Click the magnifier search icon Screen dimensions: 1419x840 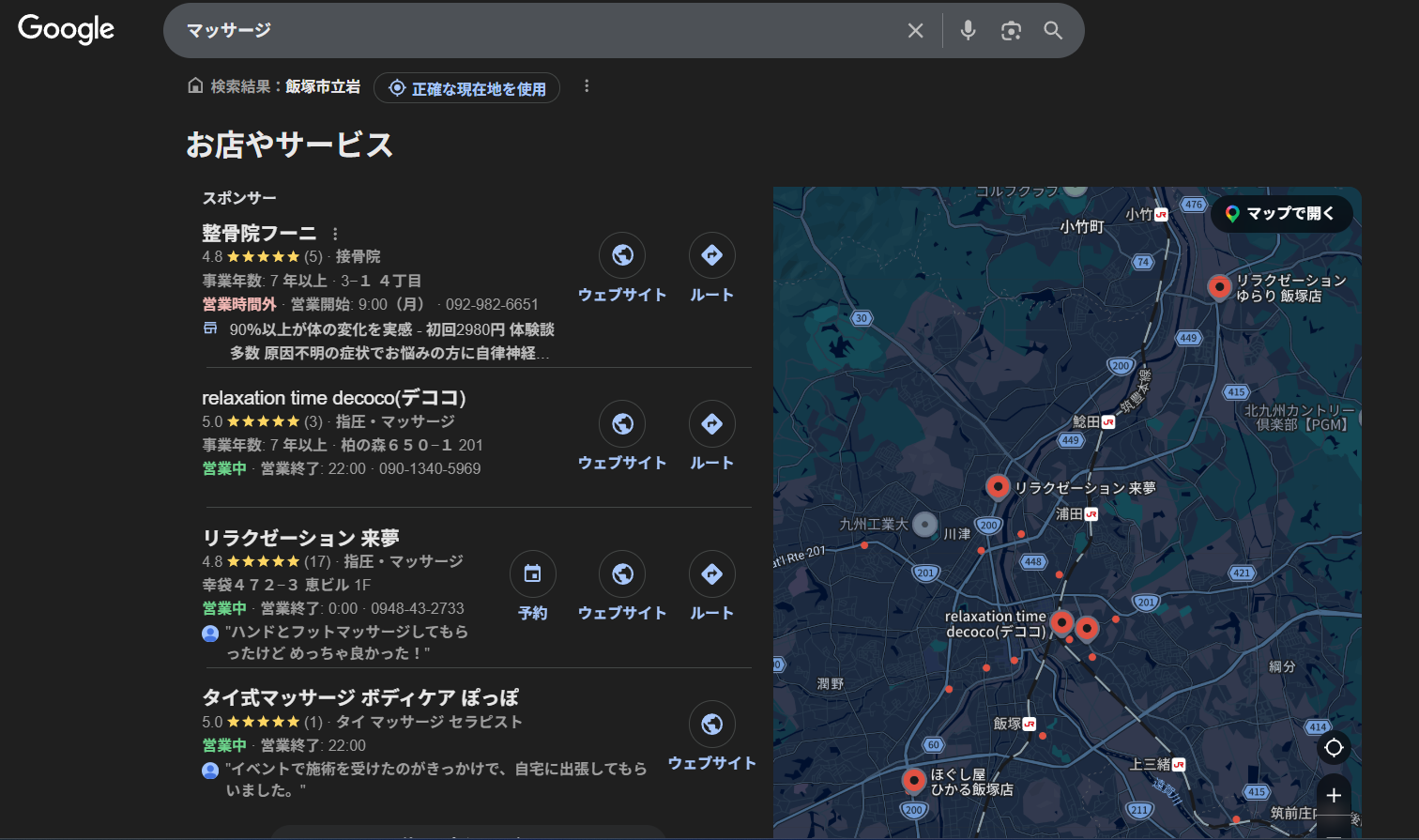tap(1053, 31)
